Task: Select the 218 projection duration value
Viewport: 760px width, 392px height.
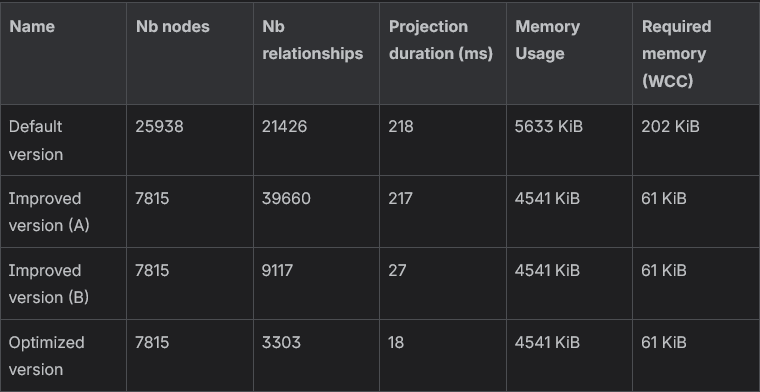Action: 401,126
